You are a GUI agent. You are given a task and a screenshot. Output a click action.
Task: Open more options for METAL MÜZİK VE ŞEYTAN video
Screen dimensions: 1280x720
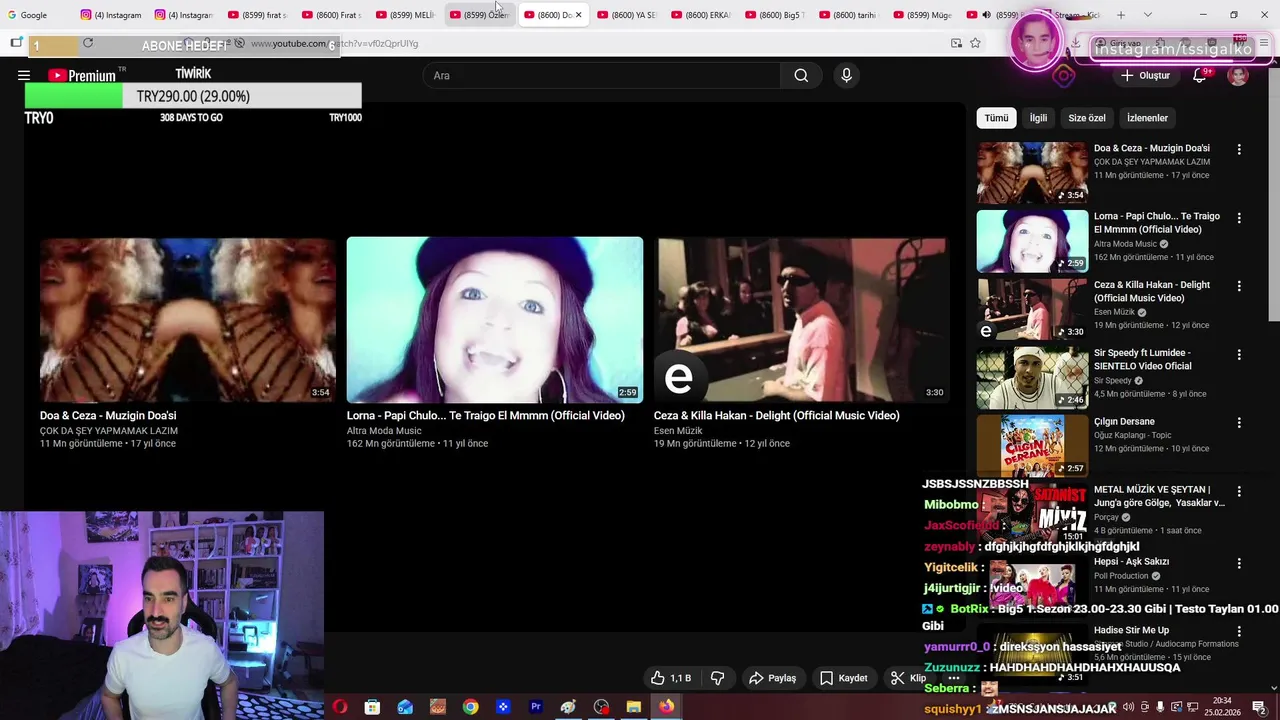tap(1239, 491)
